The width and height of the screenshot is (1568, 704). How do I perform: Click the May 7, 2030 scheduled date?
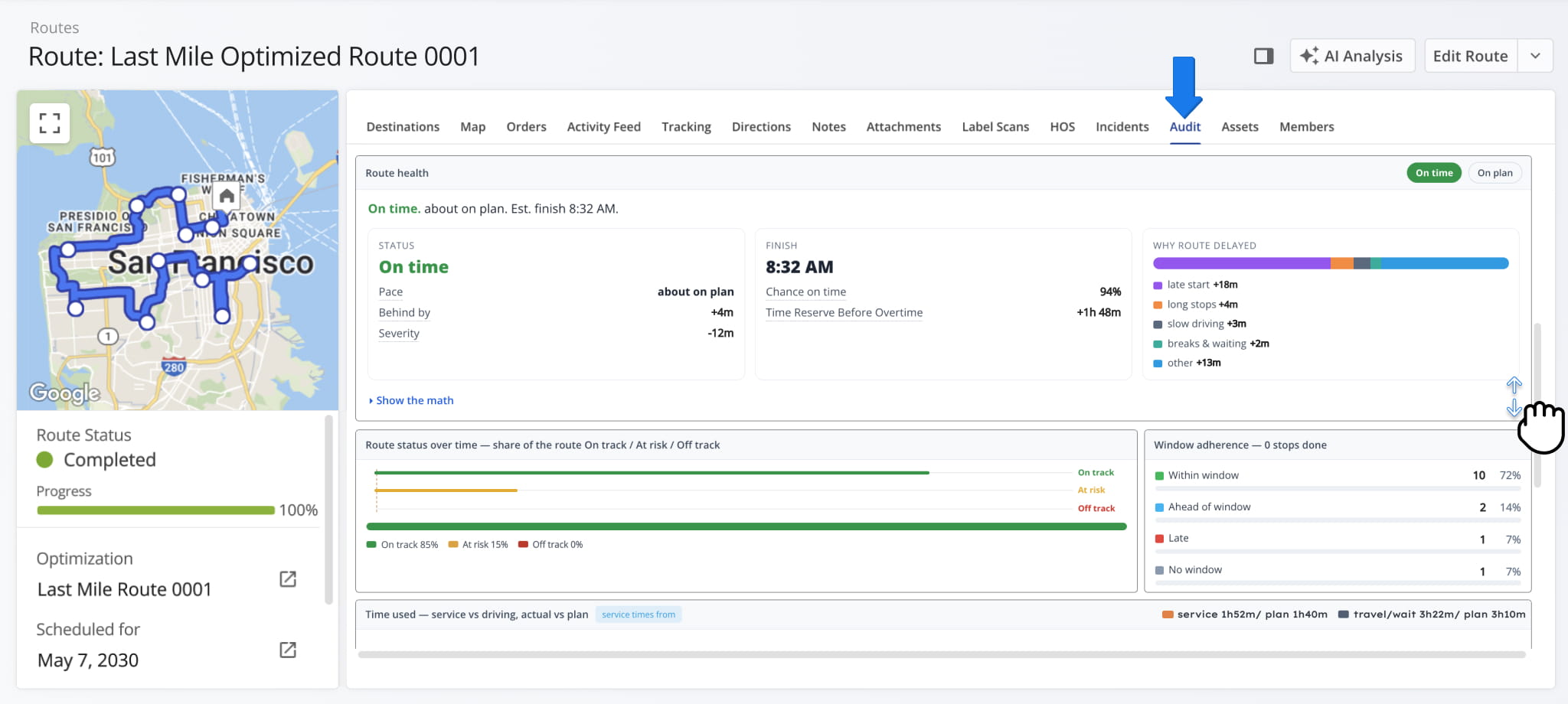coord(88,660)
